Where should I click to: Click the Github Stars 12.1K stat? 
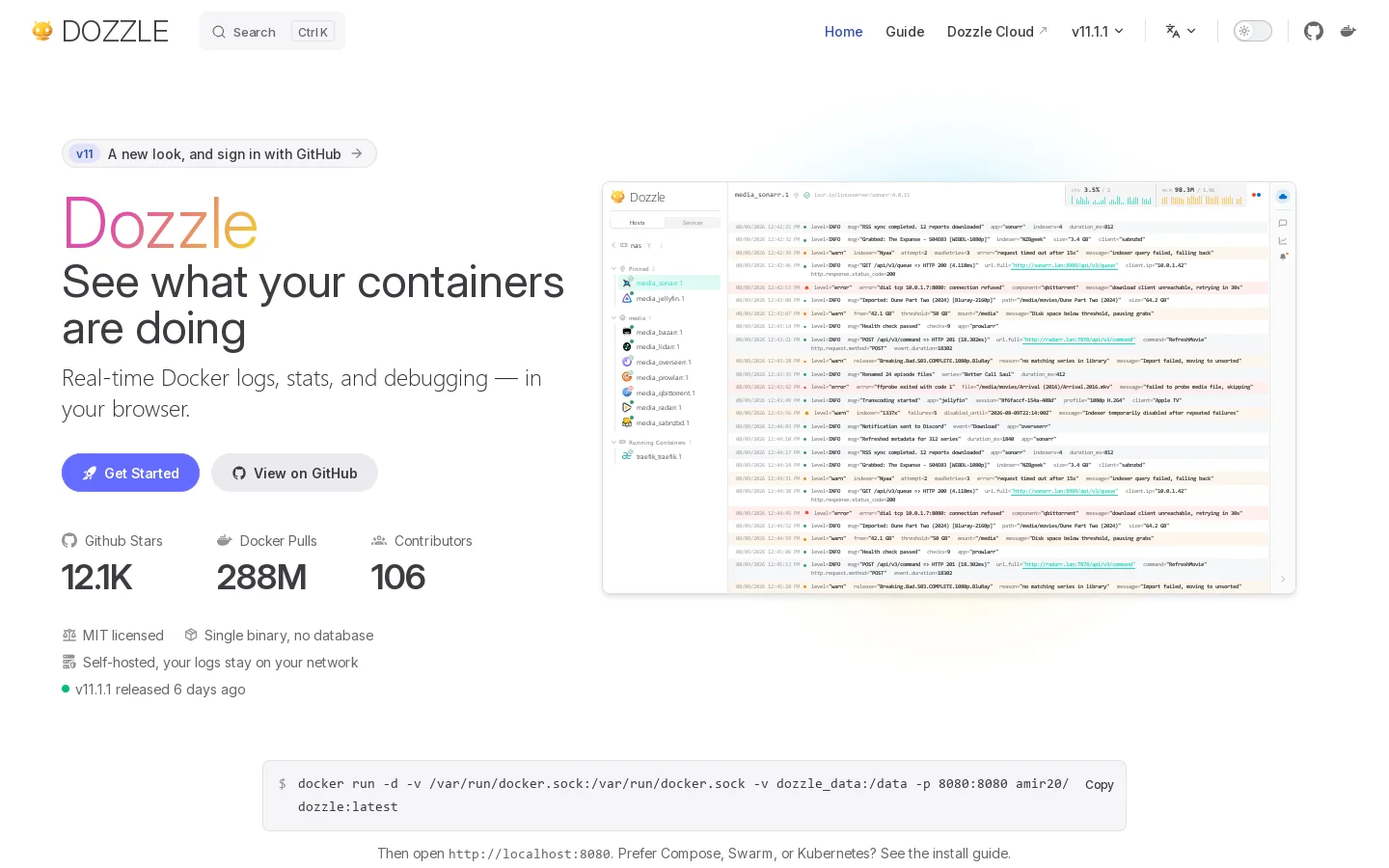[112, 565]
